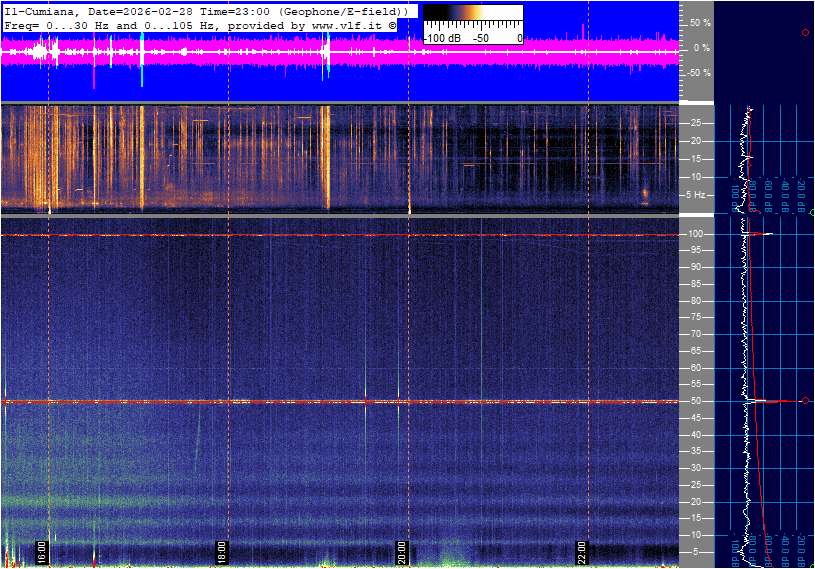Click the red circle marker at 50 Hz
Screen dimensions: 815x569
(x=805, y=401)
